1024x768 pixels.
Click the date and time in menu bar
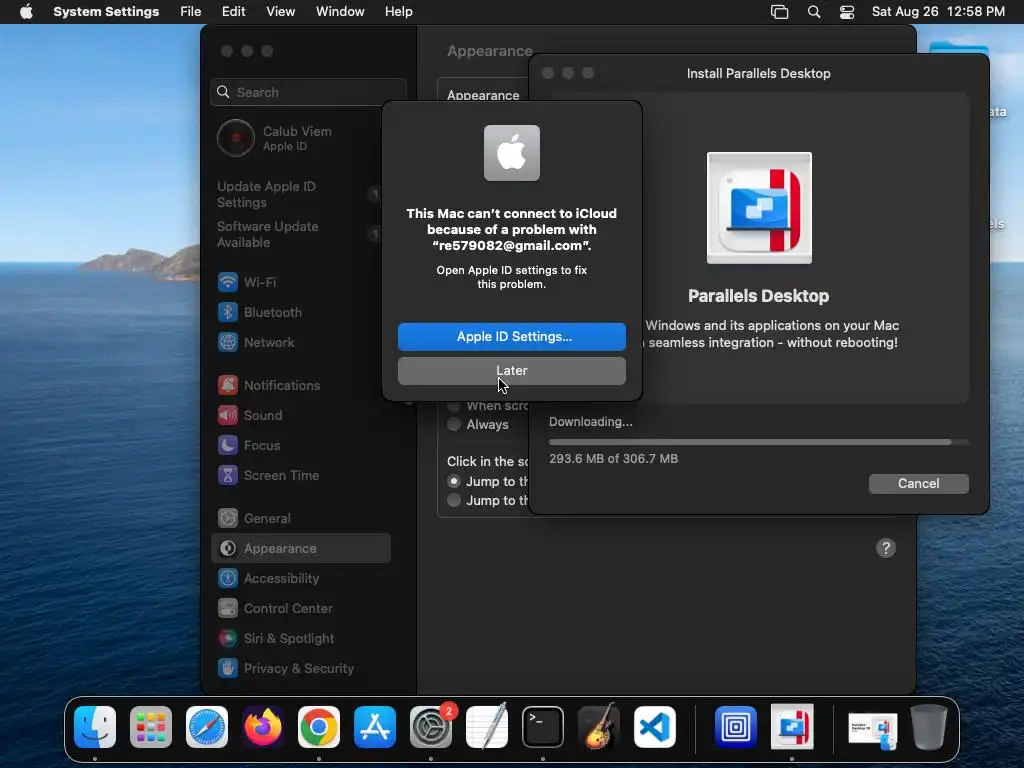click(x=938, y=12)
